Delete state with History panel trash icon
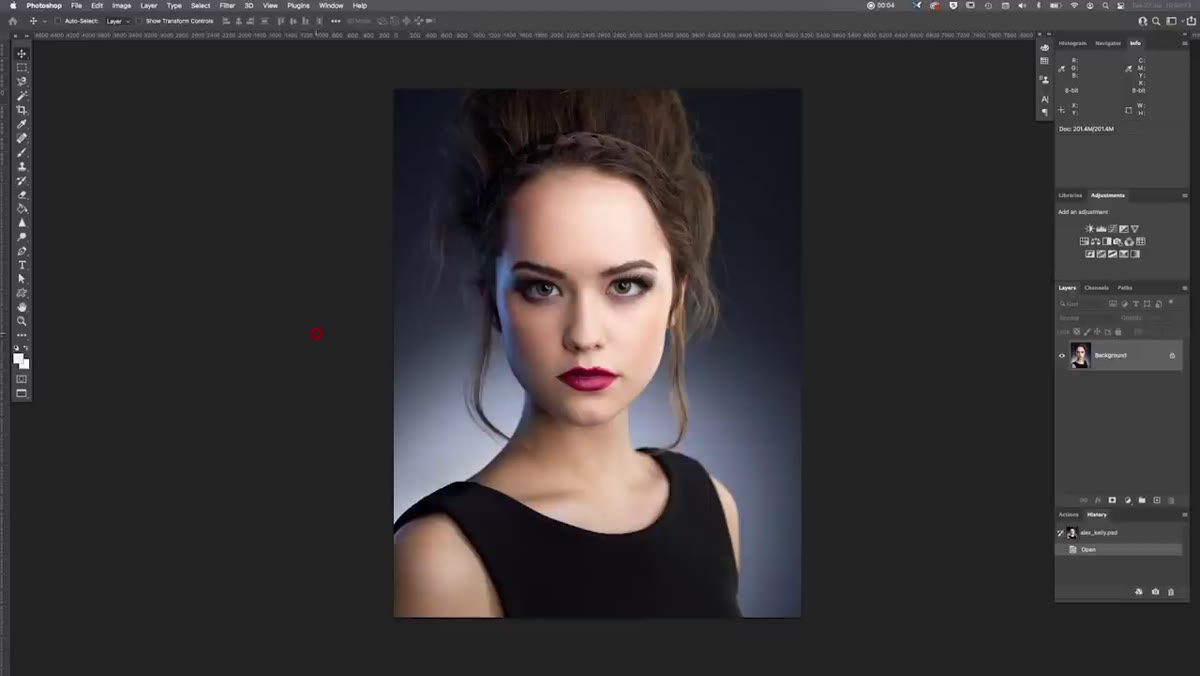 [x=1171, y=592]
